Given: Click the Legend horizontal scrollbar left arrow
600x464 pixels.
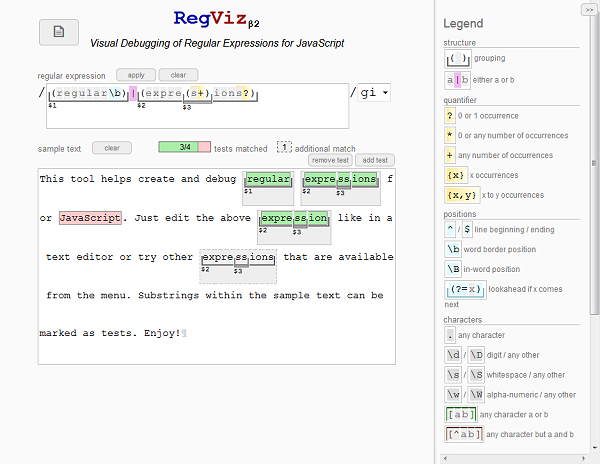Looking at the screenshot, I should (445, 458).
